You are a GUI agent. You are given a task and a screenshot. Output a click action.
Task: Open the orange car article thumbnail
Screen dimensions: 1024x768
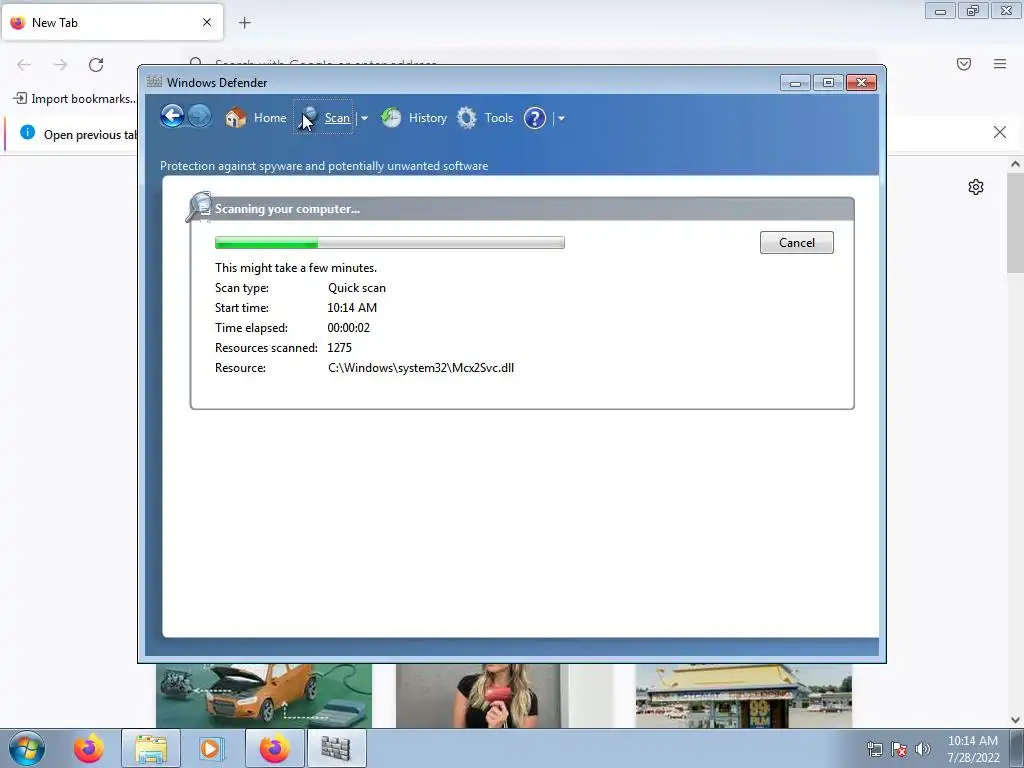pyautogui.click(x=264, y=696)
